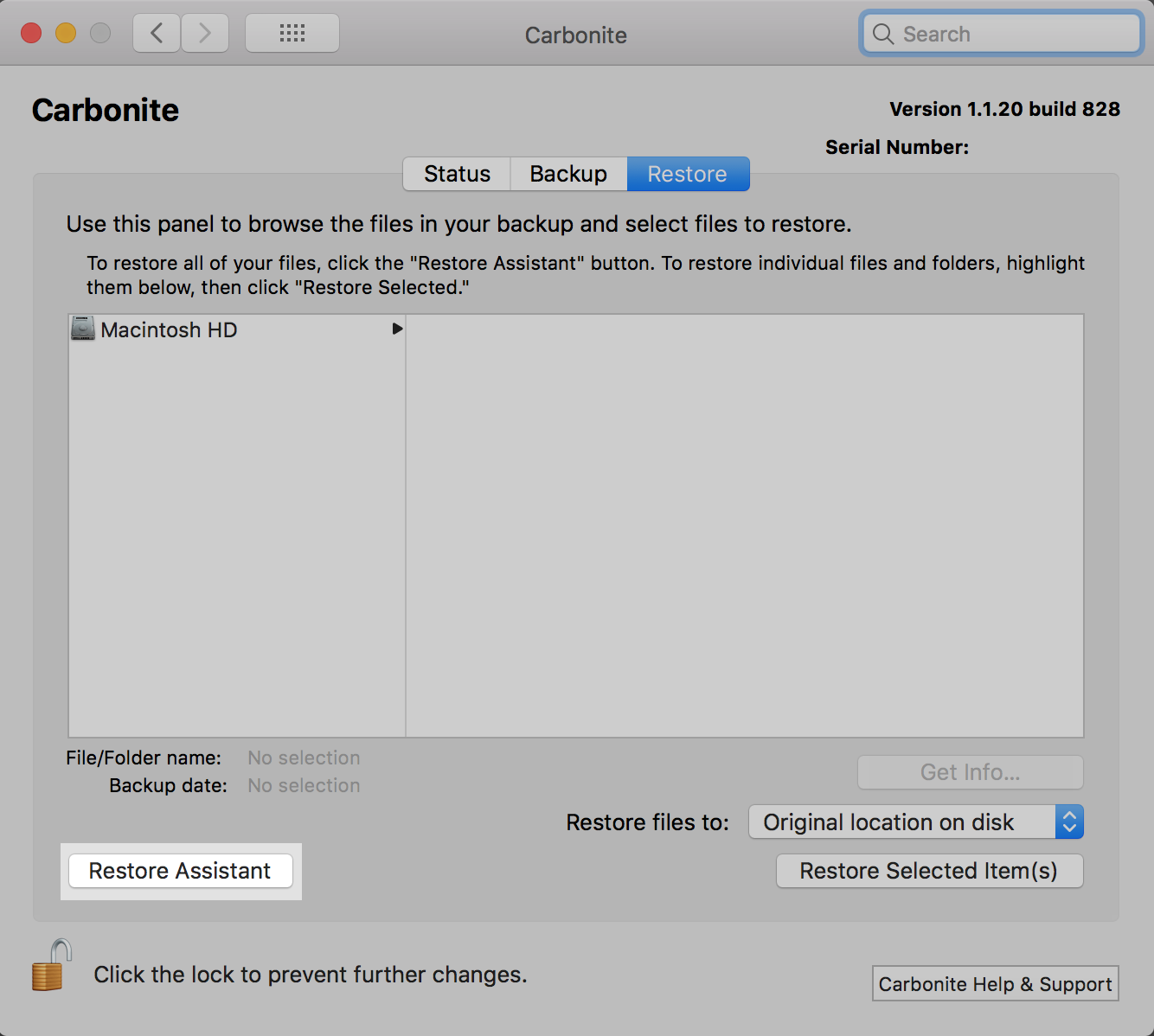The height and width of the screenshot is (1036, 1154).
Task: Click Restore Selected Item(s) button
Action: [929, 871]
